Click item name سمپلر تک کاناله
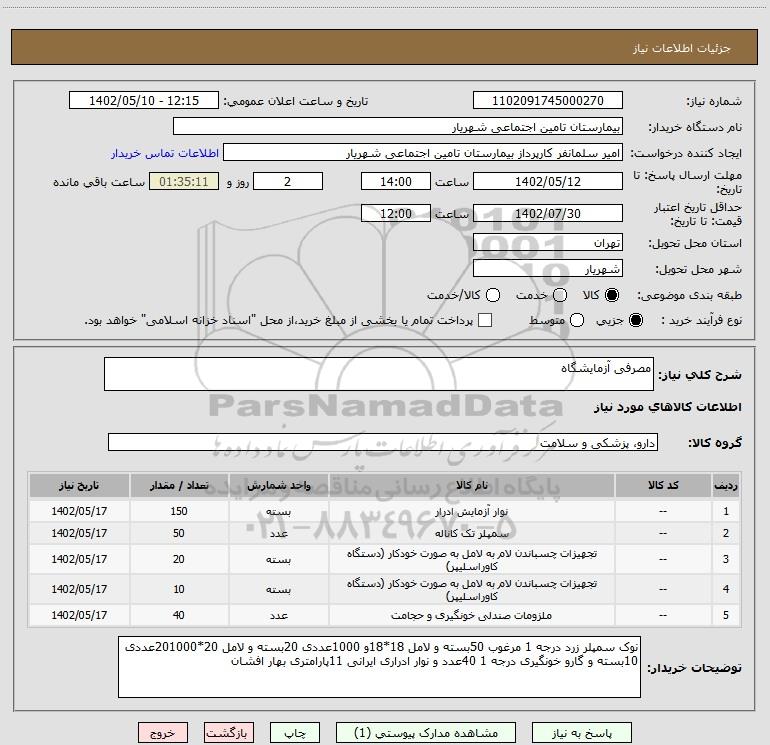Image resolution: width=770 pixels, height=745 pixels. coord(471,533)
